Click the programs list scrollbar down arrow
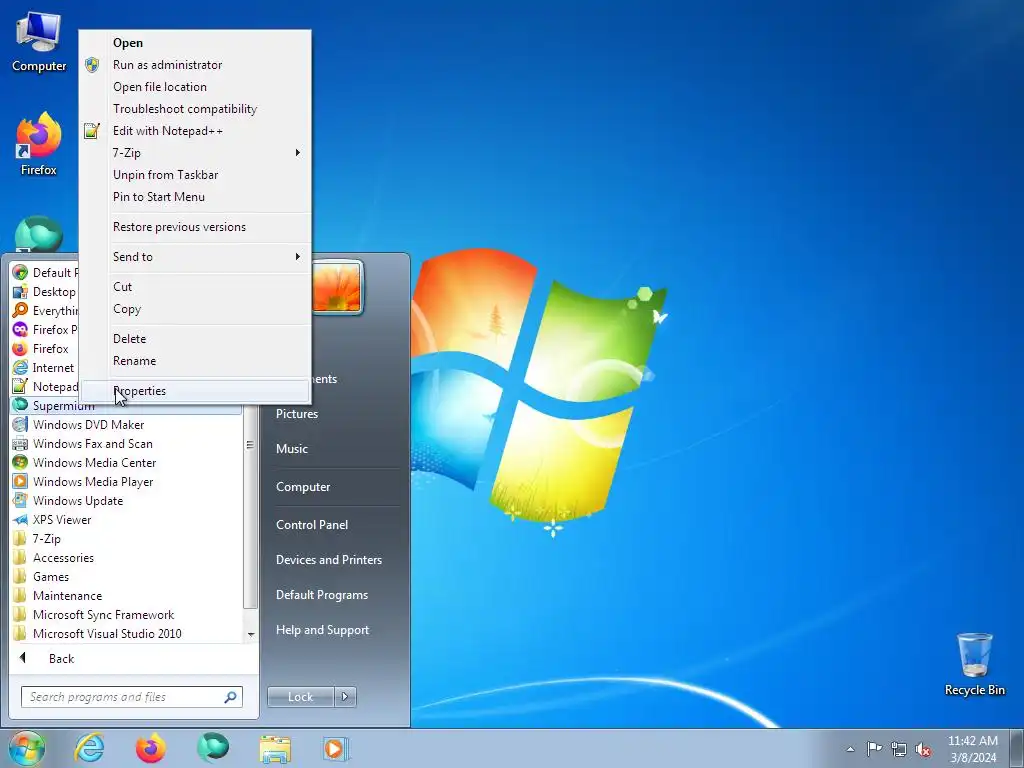1024x768 pixels. tap(251, 635)
